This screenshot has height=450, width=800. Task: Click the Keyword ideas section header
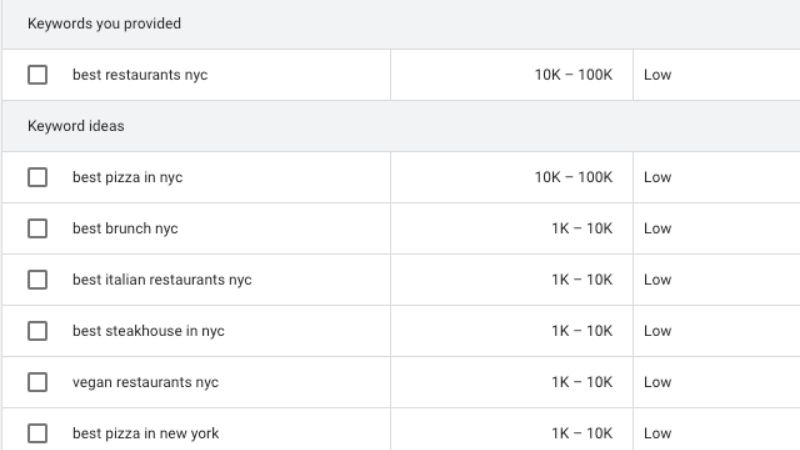point(76,126)
